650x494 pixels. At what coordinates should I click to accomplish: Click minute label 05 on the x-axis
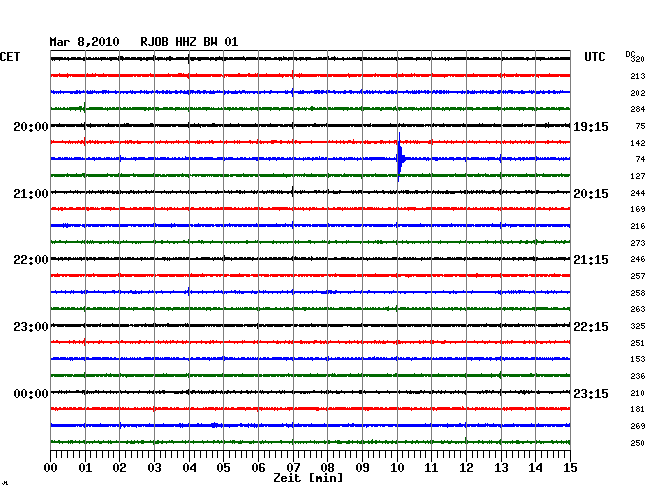tap(223, 468)
